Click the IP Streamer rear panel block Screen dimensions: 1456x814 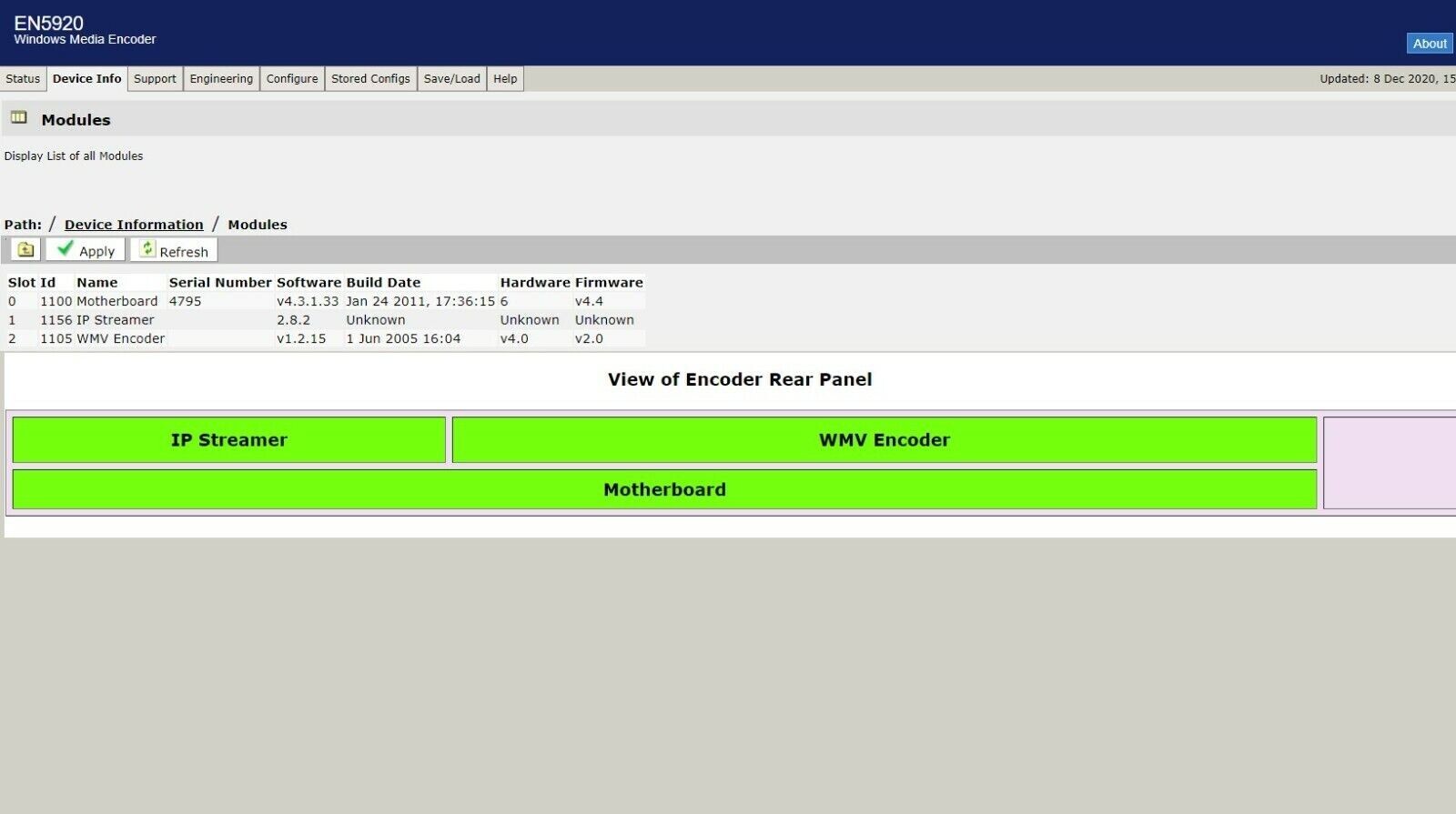point(229,440)
